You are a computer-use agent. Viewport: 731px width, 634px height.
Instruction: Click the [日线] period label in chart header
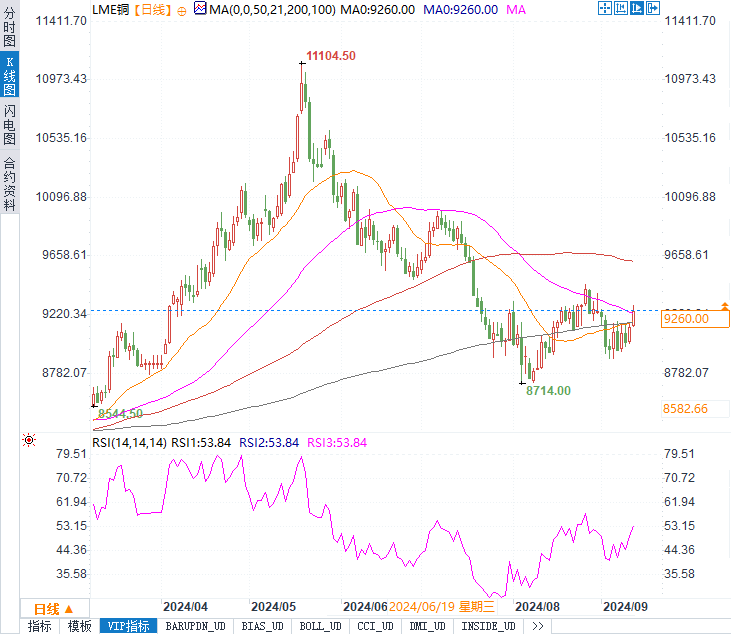[x=153, y=10]
